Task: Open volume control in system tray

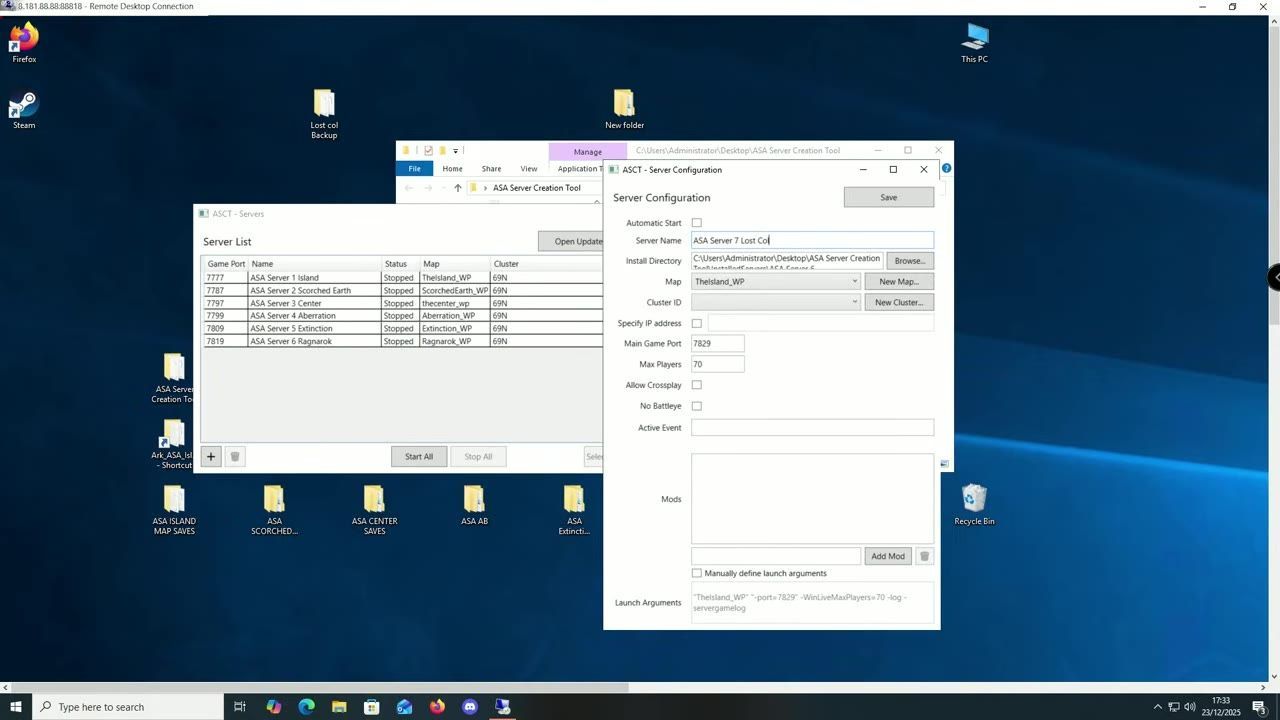Action: coord(1190,707)
